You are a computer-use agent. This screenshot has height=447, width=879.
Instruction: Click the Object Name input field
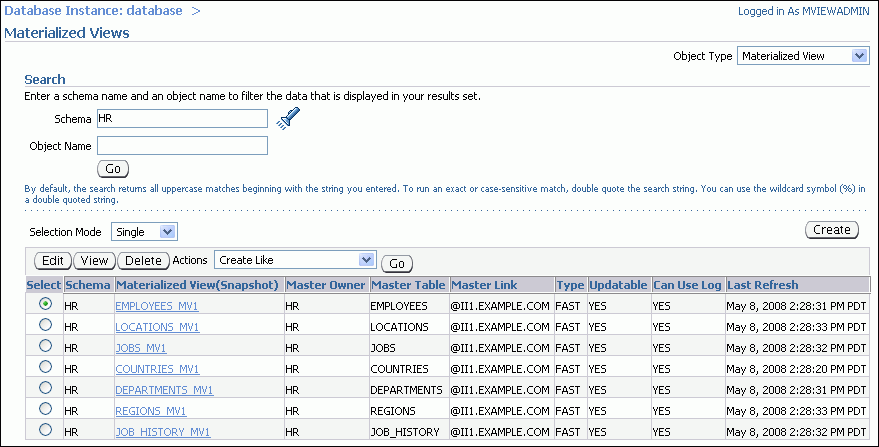(182, 146)
